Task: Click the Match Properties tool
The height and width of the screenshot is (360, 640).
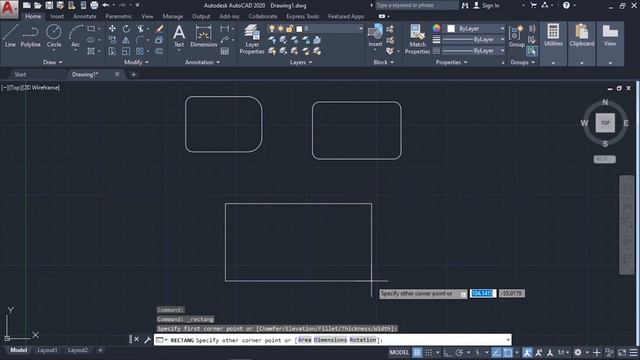Action: tap(417, 39)
